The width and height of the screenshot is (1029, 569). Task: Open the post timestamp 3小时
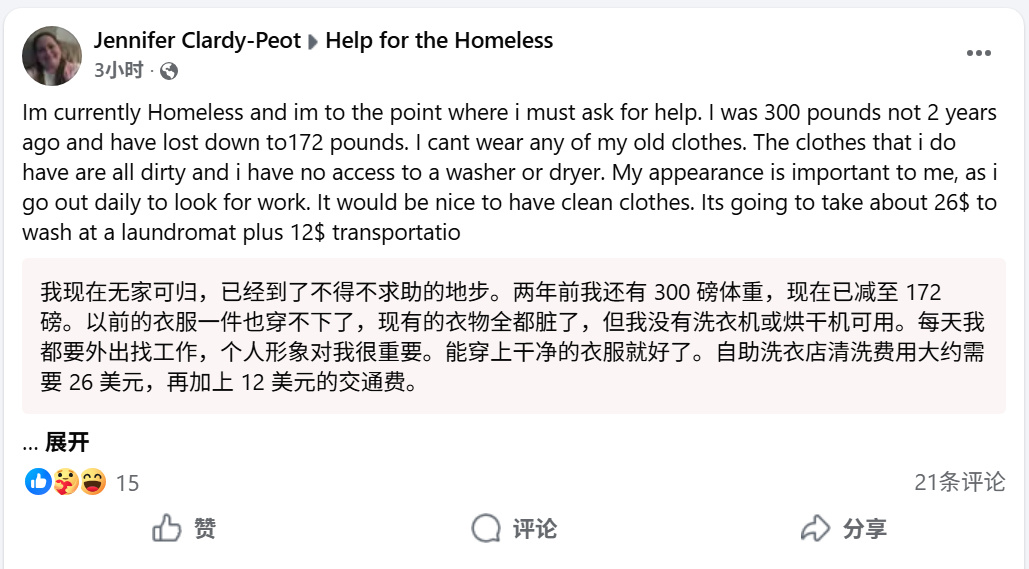coord(119,70)
